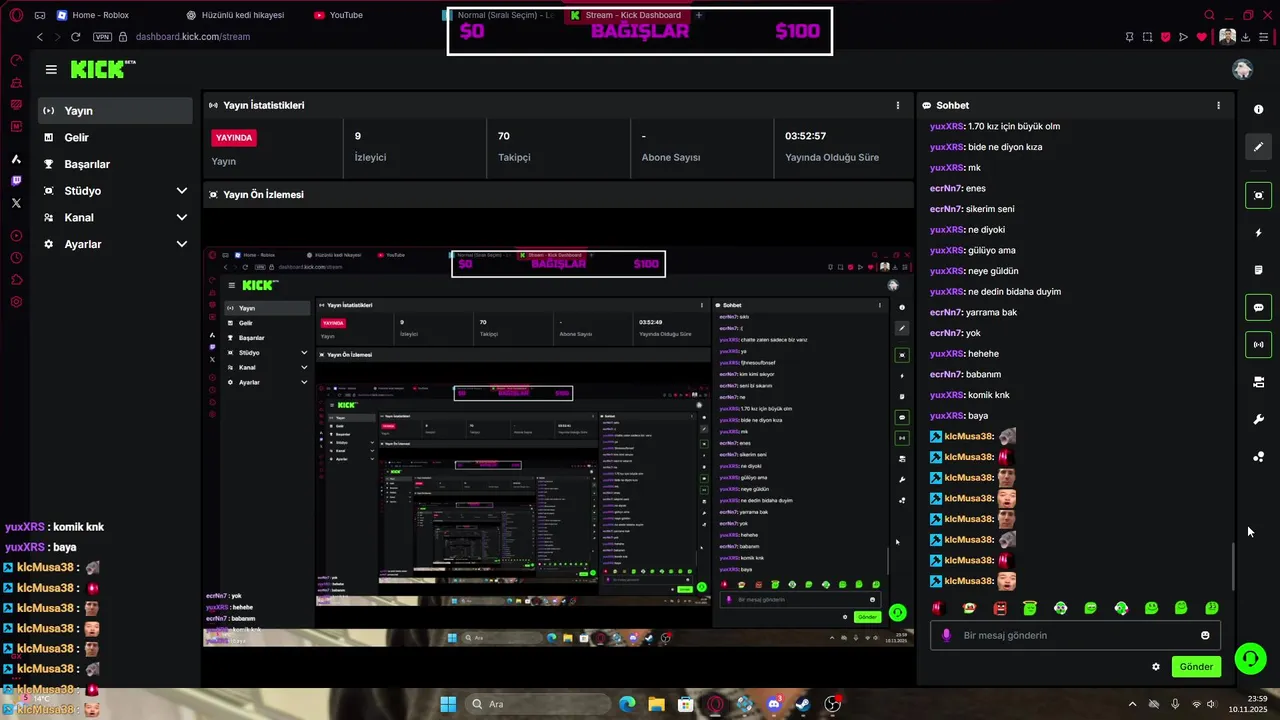Open GX Control speedometer in sidebar
This screenshot has width=1280, height=720.
click(16, 60)
